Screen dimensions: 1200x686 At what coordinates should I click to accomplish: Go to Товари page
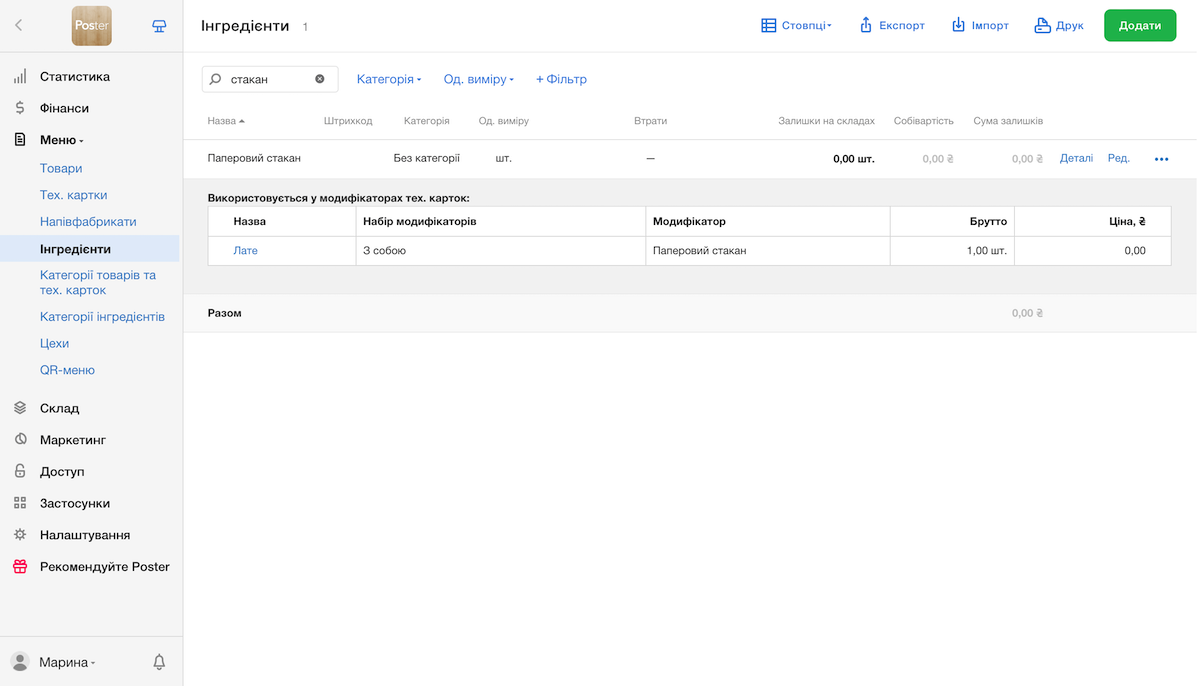(x=61, y=168)
